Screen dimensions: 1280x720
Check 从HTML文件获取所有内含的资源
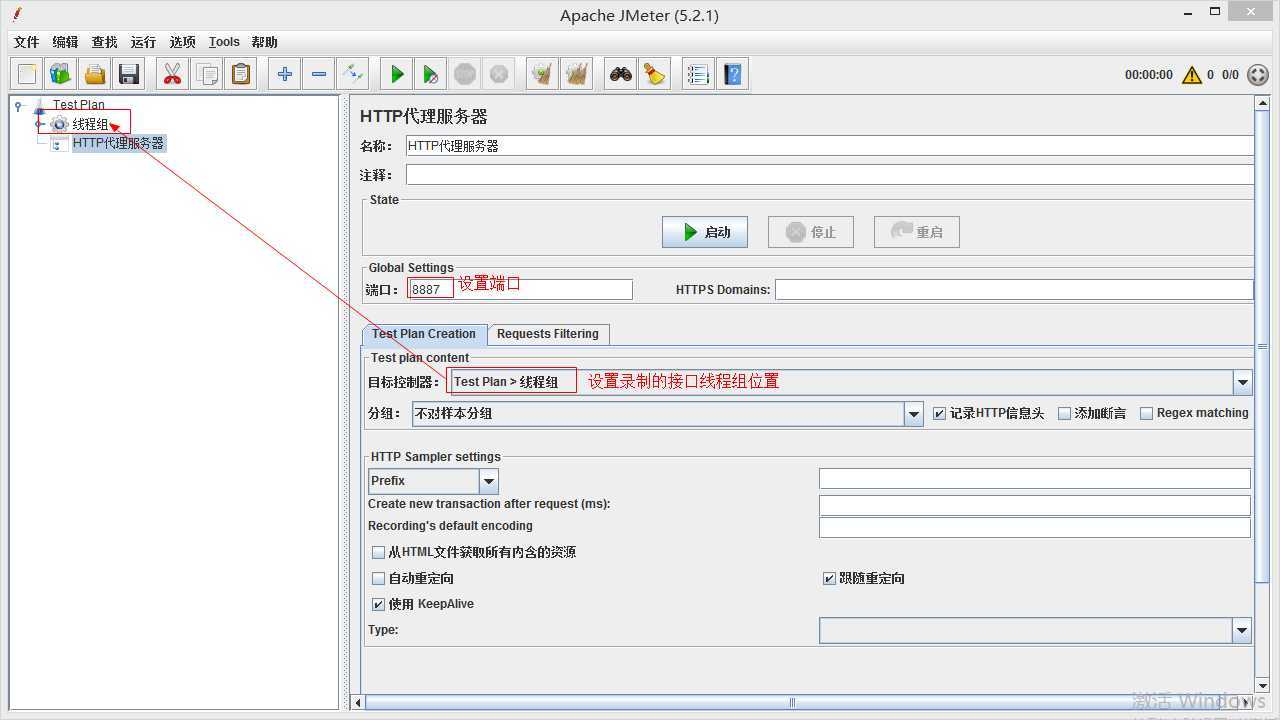click(x=378, y=552)
